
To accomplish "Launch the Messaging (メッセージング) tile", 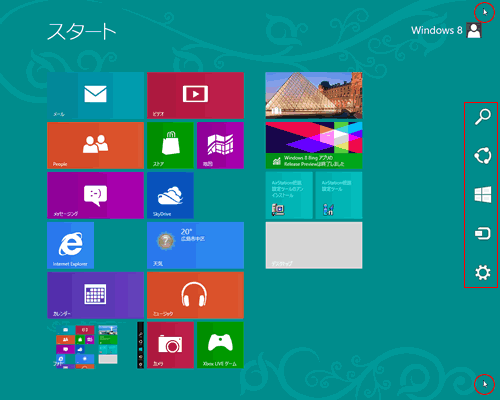I will tap(96, 195).
